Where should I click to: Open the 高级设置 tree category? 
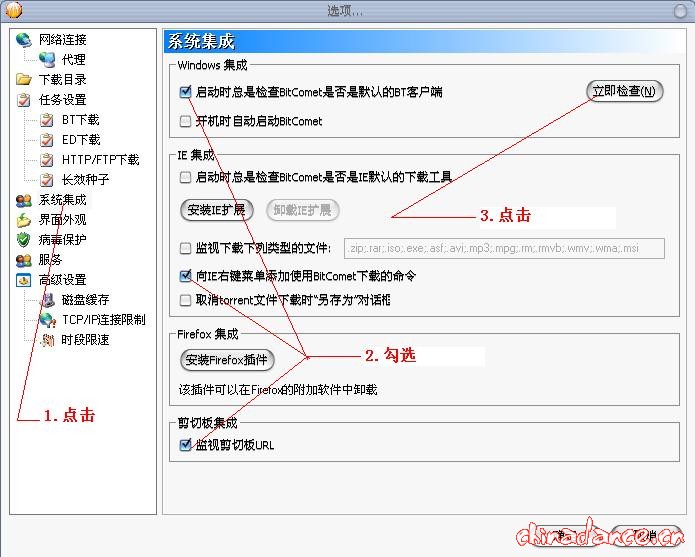click(62, 280)
